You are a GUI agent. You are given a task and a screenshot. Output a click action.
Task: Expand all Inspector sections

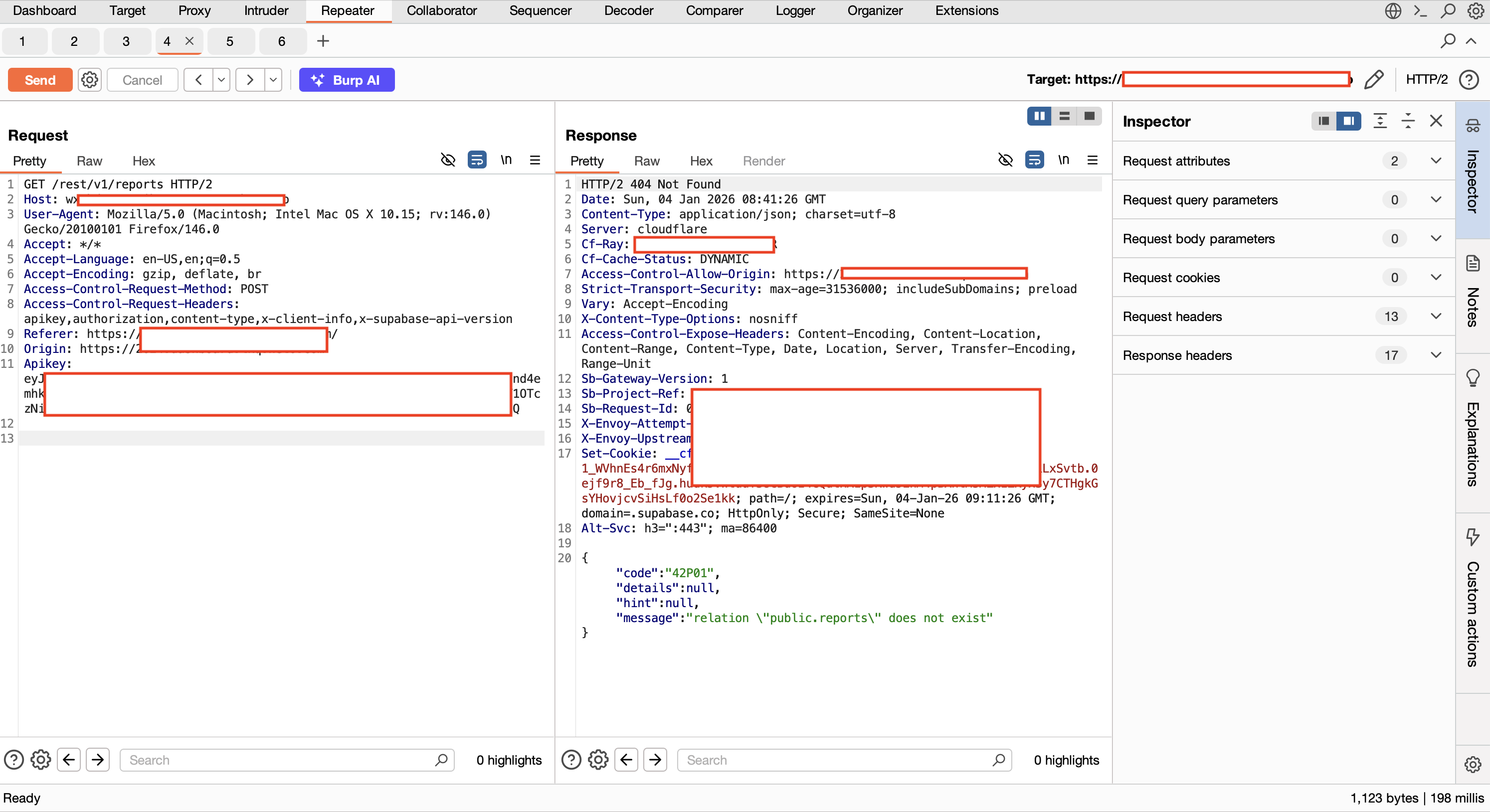[1380, 121]
